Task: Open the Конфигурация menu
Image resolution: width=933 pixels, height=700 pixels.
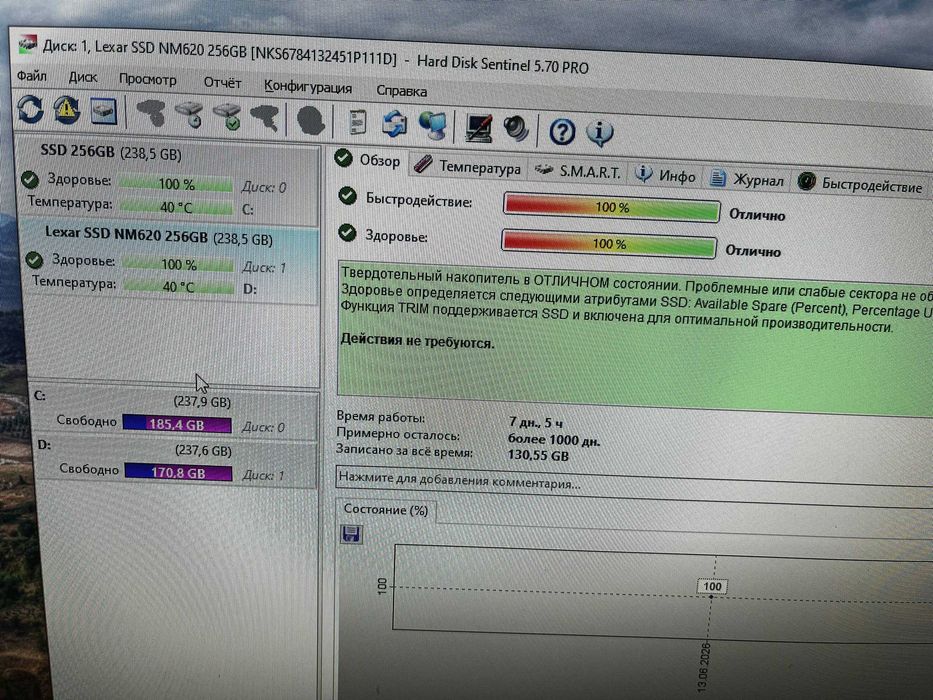Action: [x=308, y=87]
